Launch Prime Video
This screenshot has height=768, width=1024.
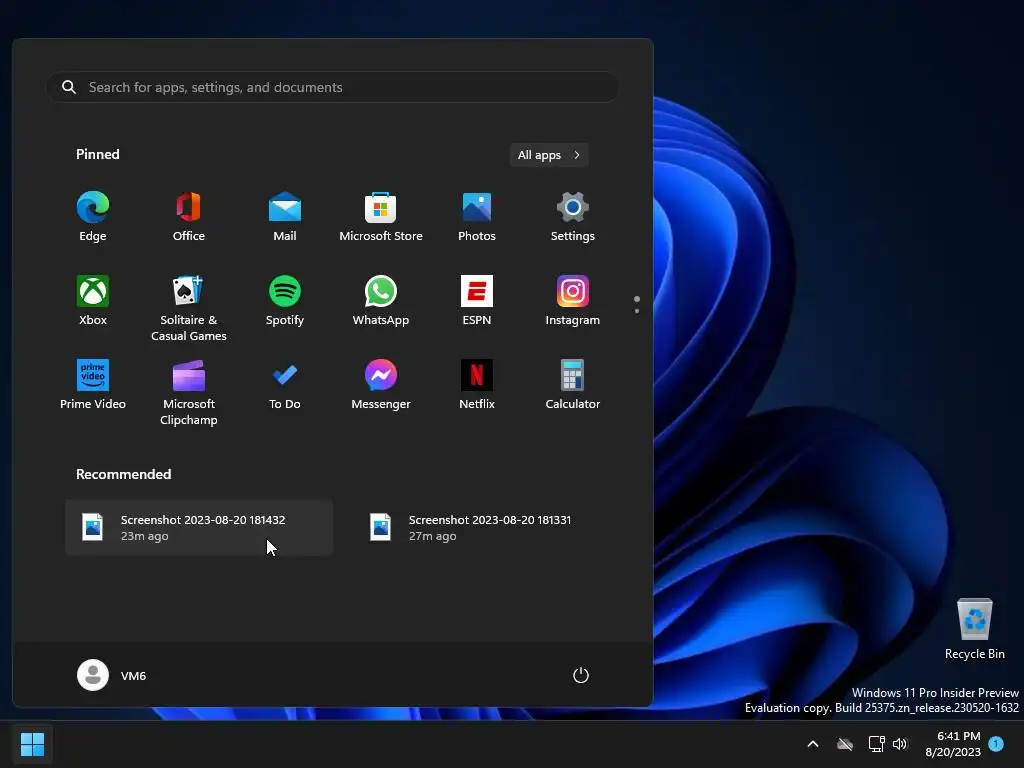coord(93,385)
